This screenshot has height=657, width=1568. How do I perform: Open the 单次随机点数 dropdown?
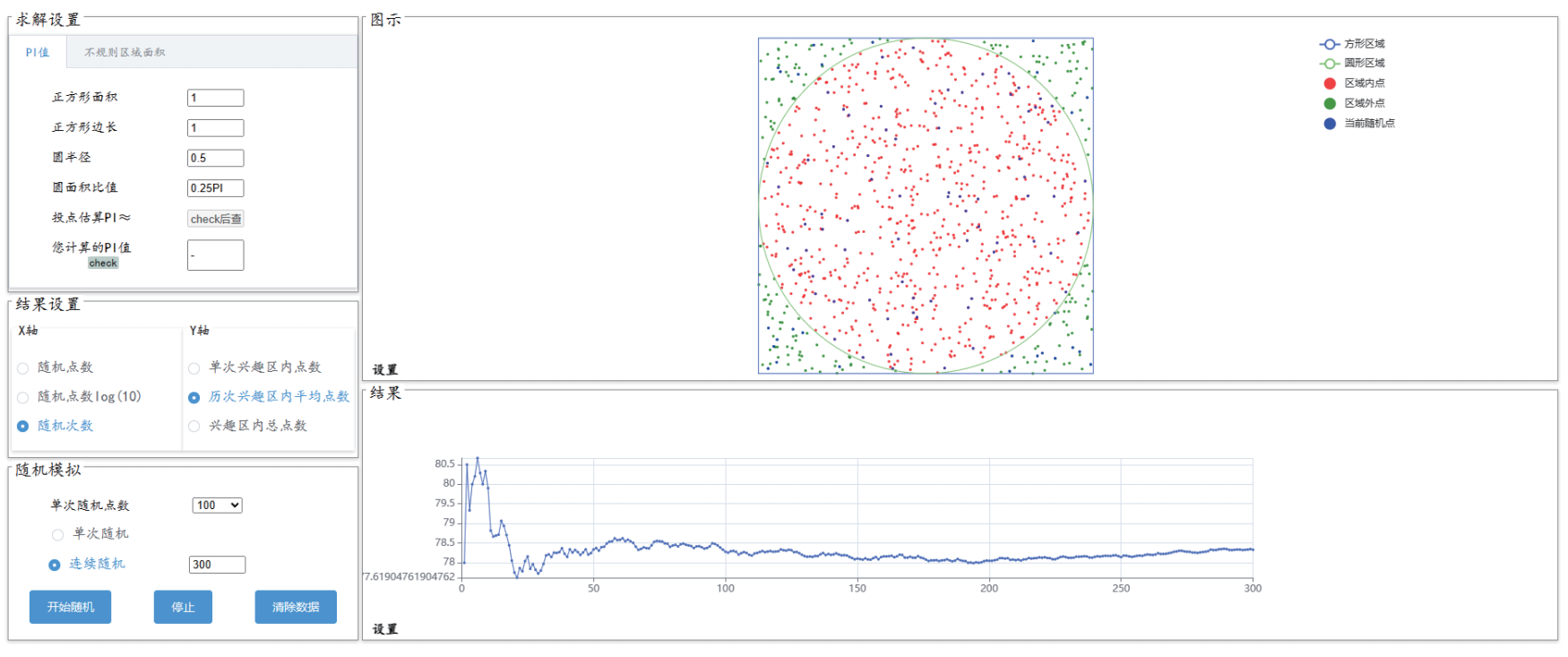pyautogui.click(x=217, y=506)
